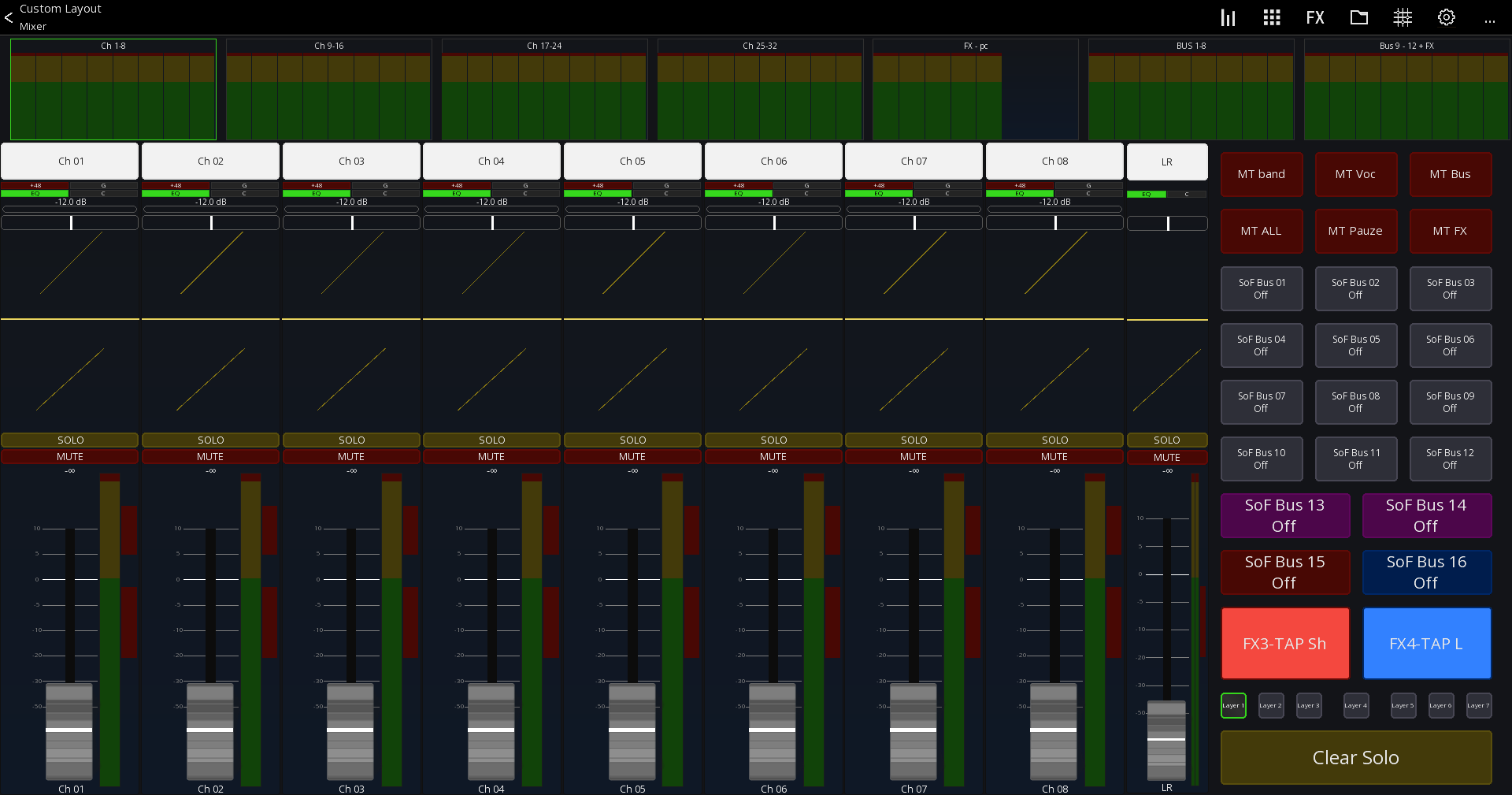Click the Clear Solo button
Viewport: 1512px width, 795px height.
point(1356,757)
